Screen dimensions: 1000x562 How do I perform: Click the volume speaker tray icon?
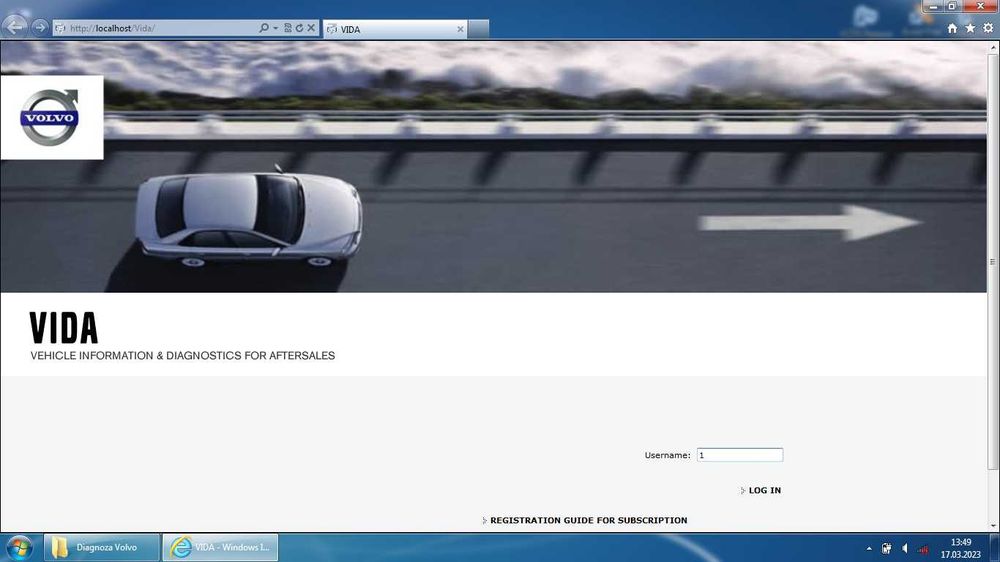coord(904,548)
